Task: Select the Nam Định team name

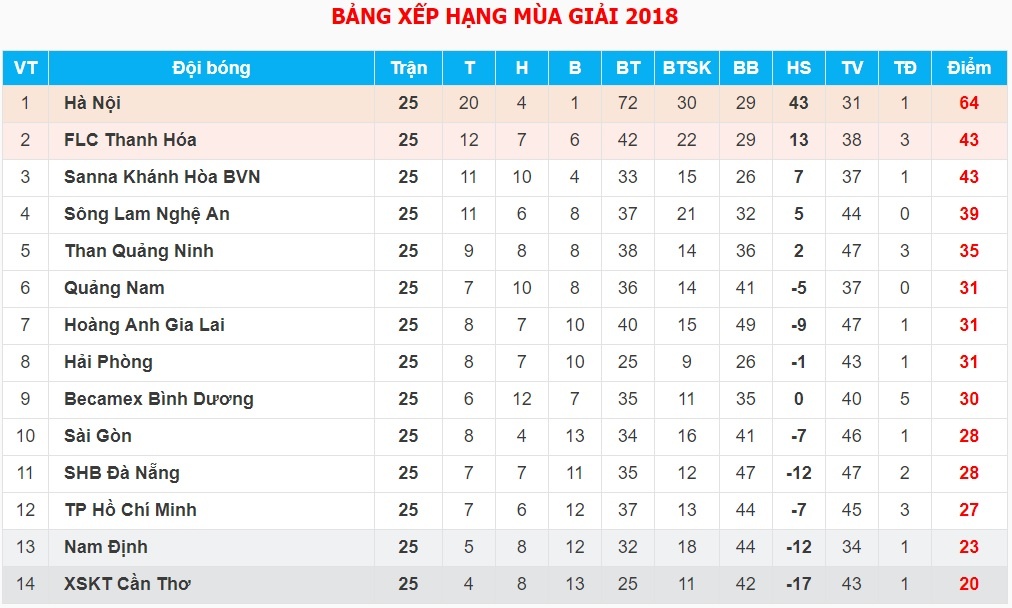Action: [106, 547]
